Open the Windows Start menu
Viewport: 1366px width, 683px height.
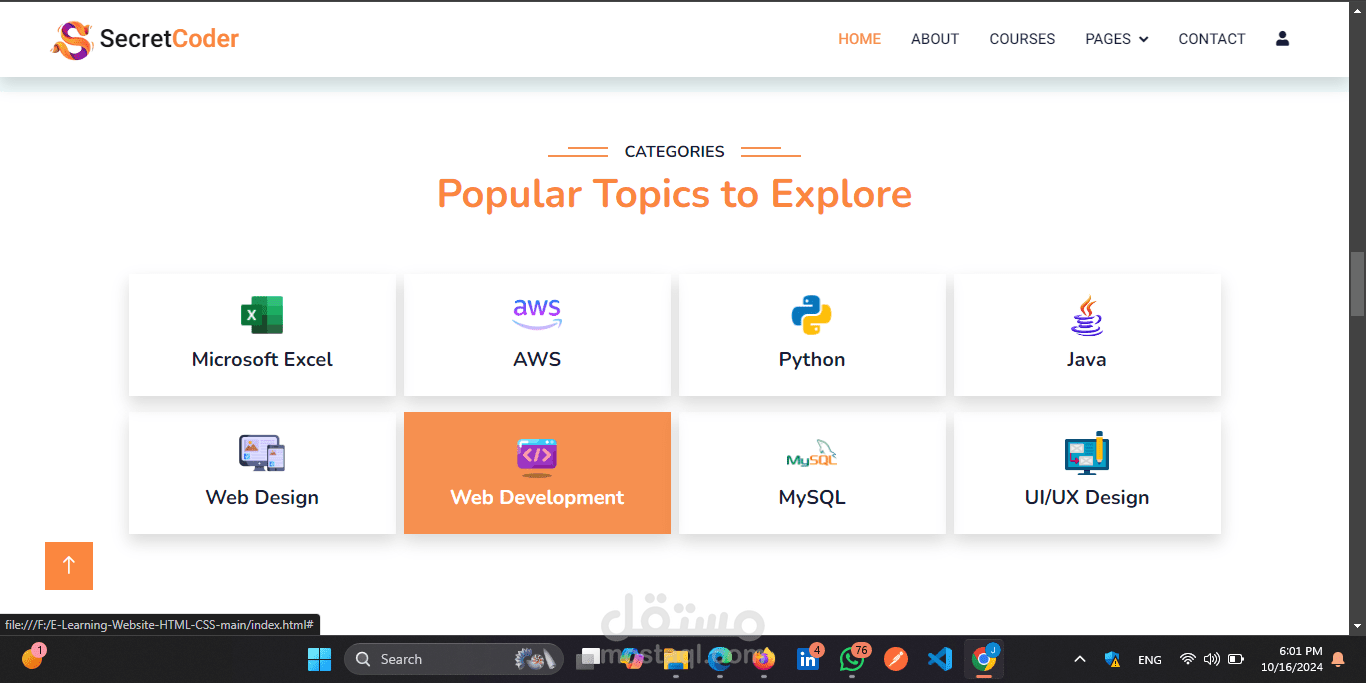coord(319,659)
